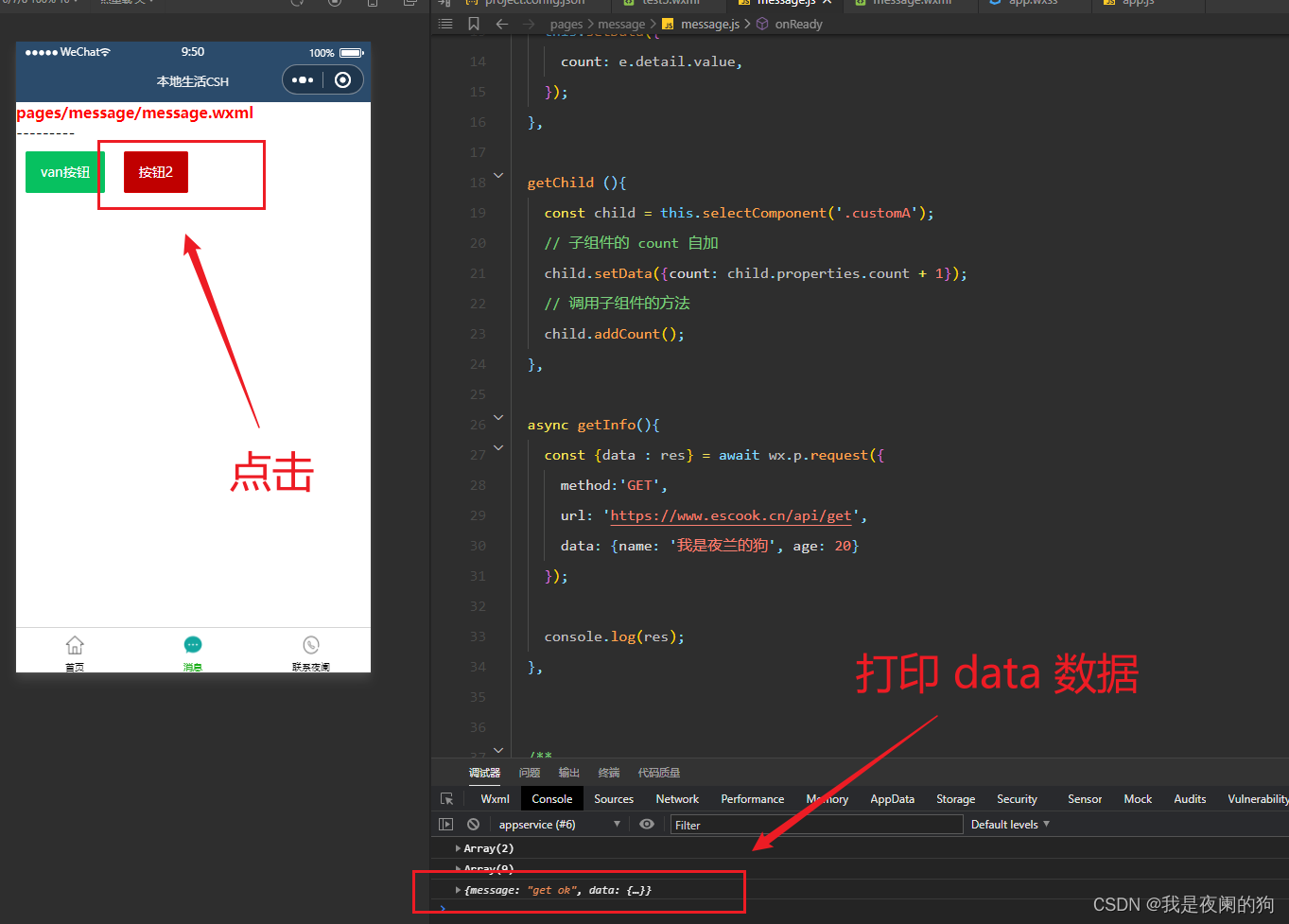This screenshot has height=924, width=1289.
Task: Click the console.log(res); code line
Action: coord(615,636)
